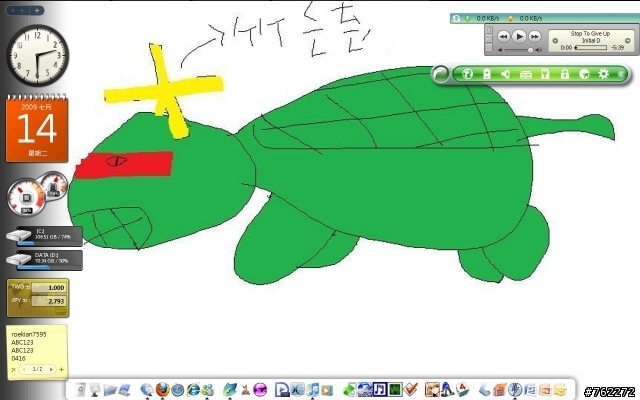
Task: Click the padlock icon on green toolbar
Action: click(x=564, y=74)
